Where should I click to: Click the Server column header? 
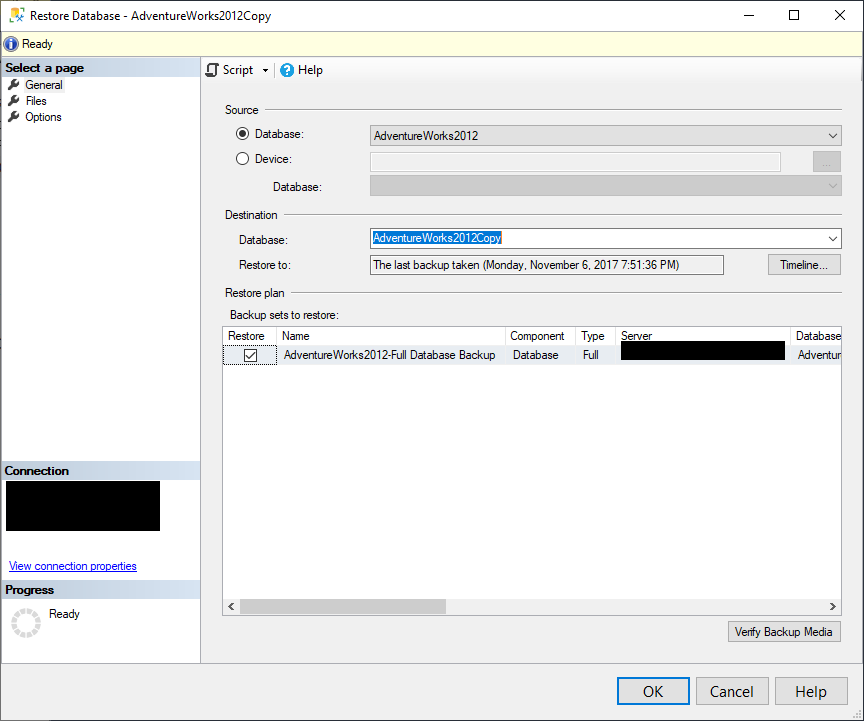point(703,336)
